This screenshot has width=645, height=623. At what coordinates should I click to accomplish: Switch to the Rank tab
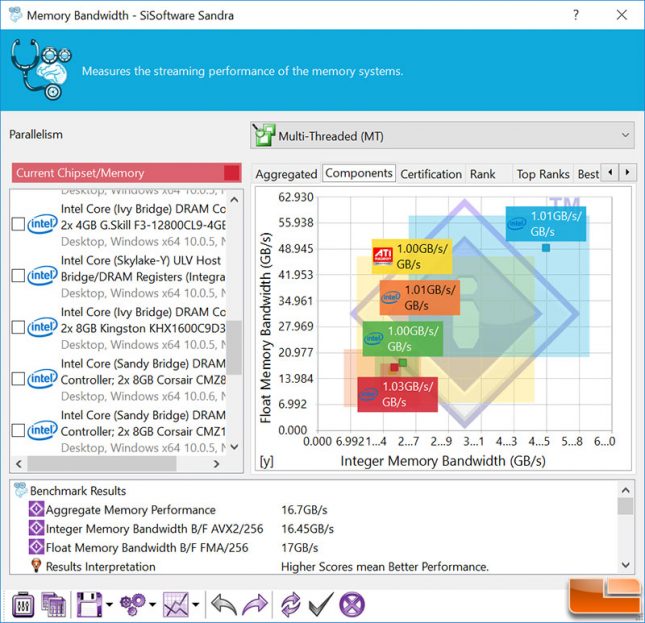[483, 174]
